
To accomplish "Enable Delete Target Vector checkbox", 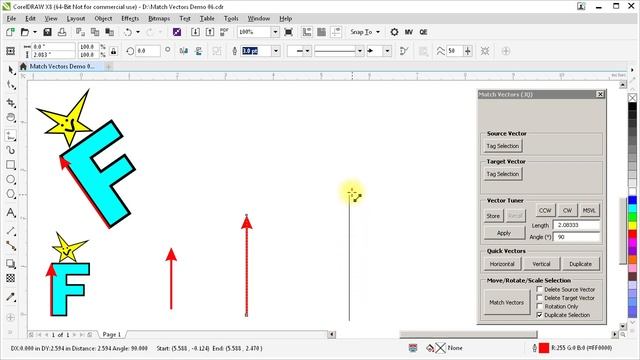I will [540, 298].
